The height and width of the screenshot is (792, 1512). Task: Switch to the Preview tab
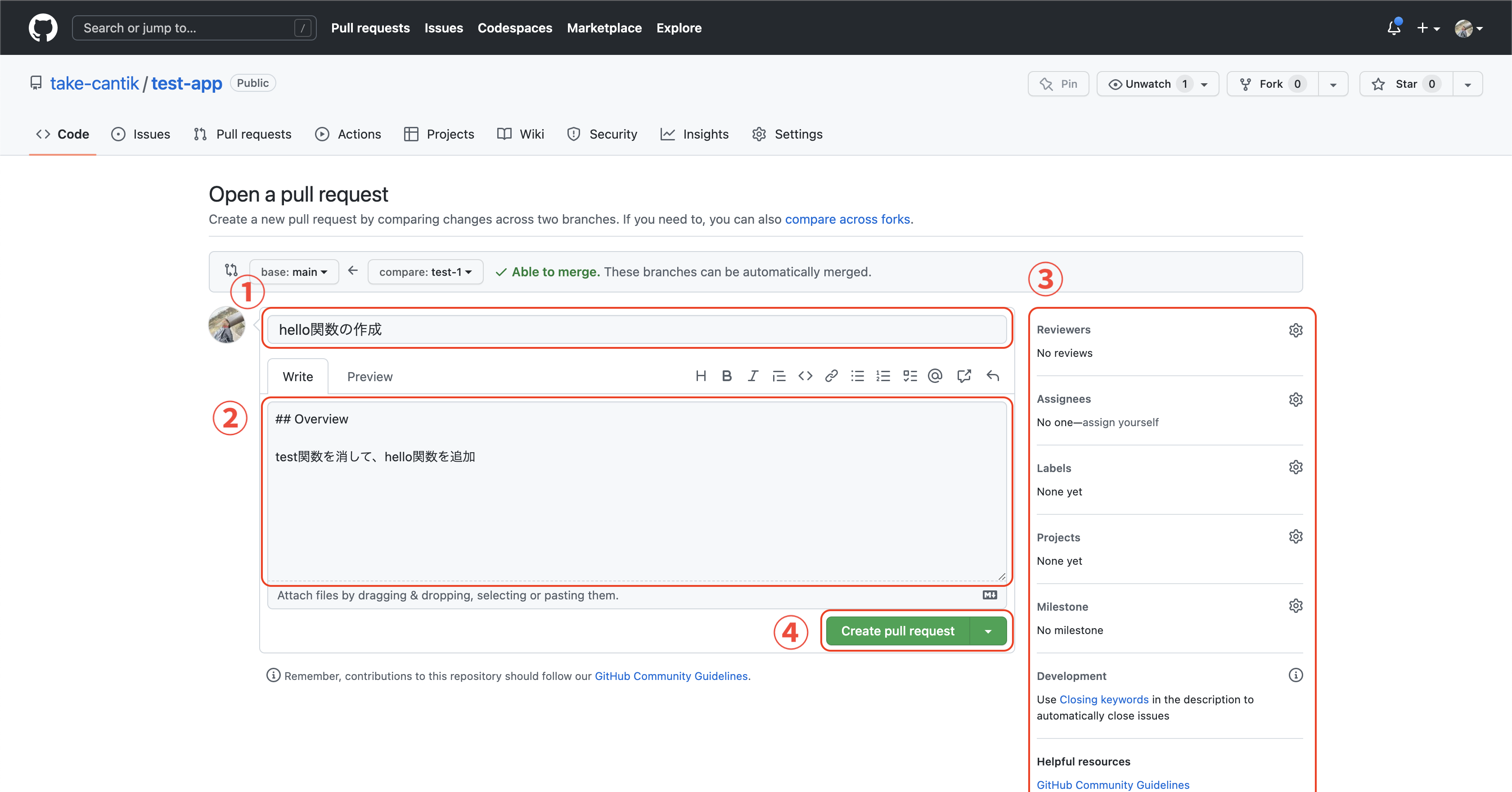click(x=370, y=376)
